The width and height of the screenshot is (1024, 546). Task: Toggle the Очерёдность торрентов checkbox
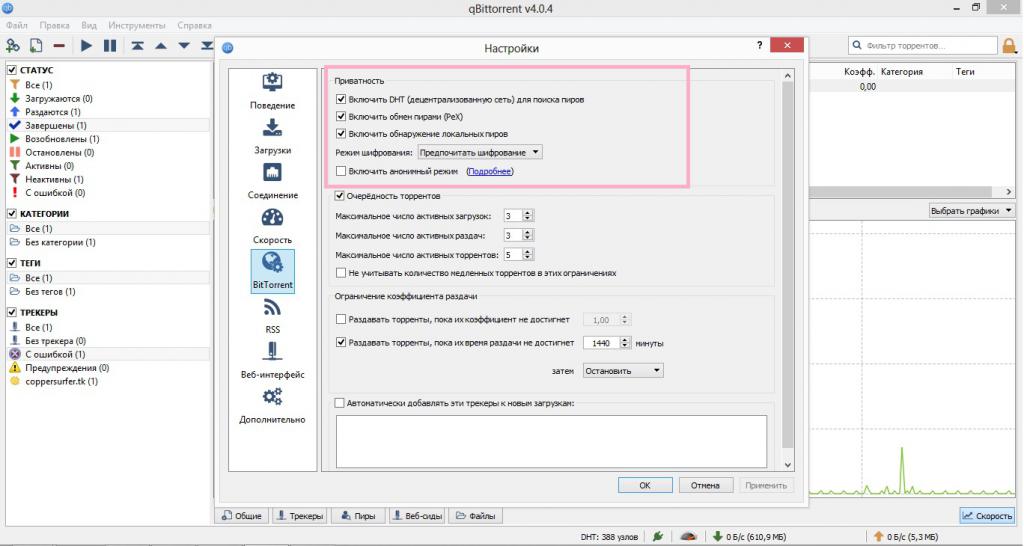coord(339,195)
